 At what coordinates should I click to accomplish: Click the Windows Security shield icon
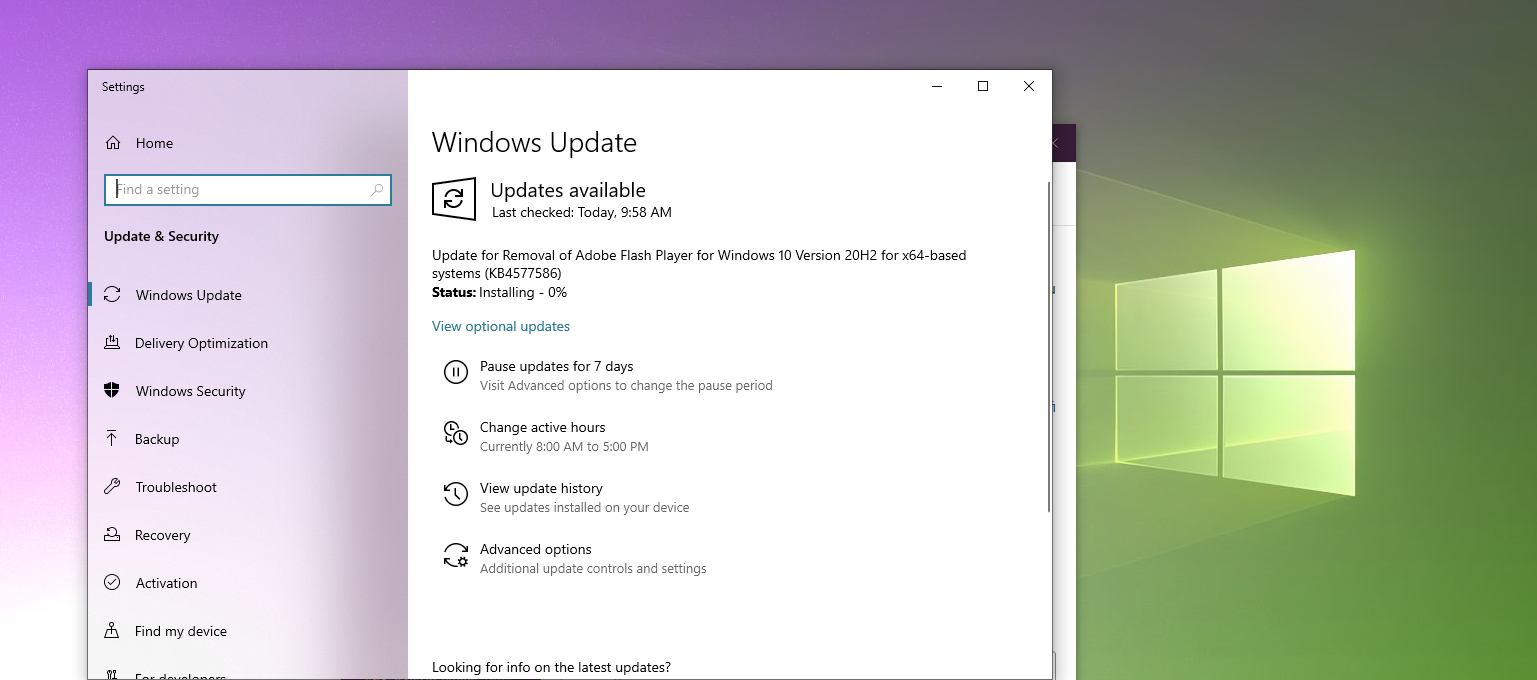[112, 391]
